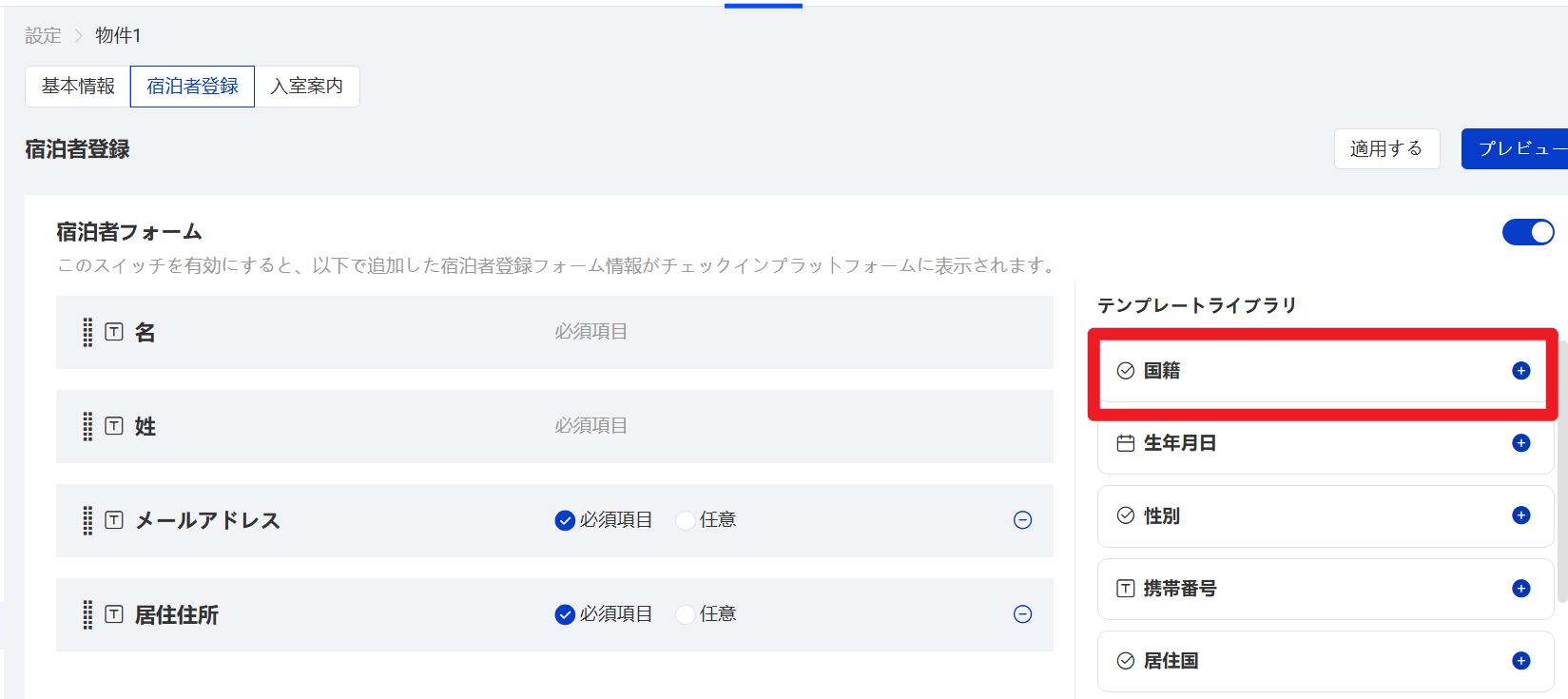
Task: Add 居住国 field with plus icon
Action: 1520,661
